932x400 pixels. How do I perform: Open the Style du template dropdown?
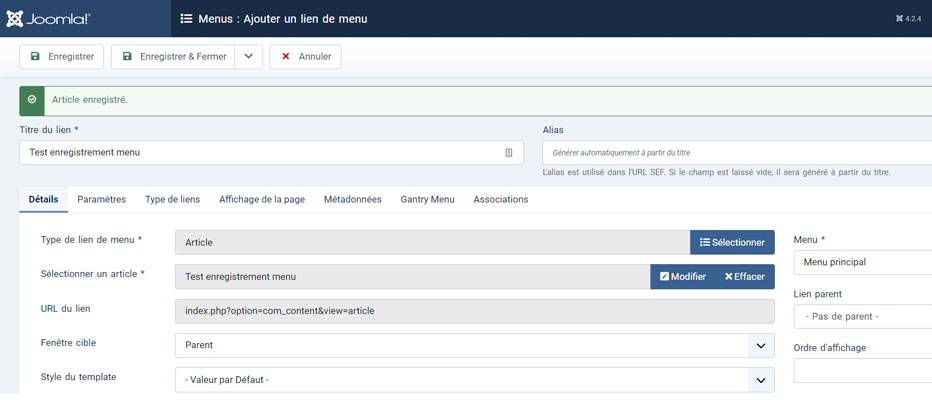click(x=475, y=380)
